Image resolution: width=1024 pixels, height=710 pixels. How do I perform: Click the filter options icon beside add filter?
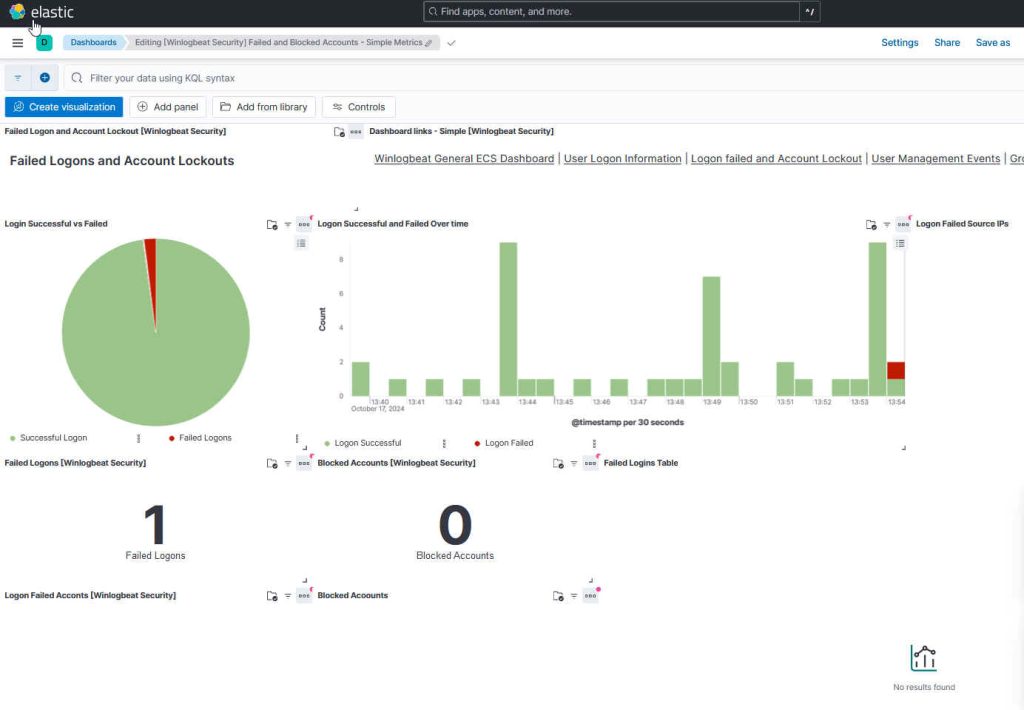16,77
